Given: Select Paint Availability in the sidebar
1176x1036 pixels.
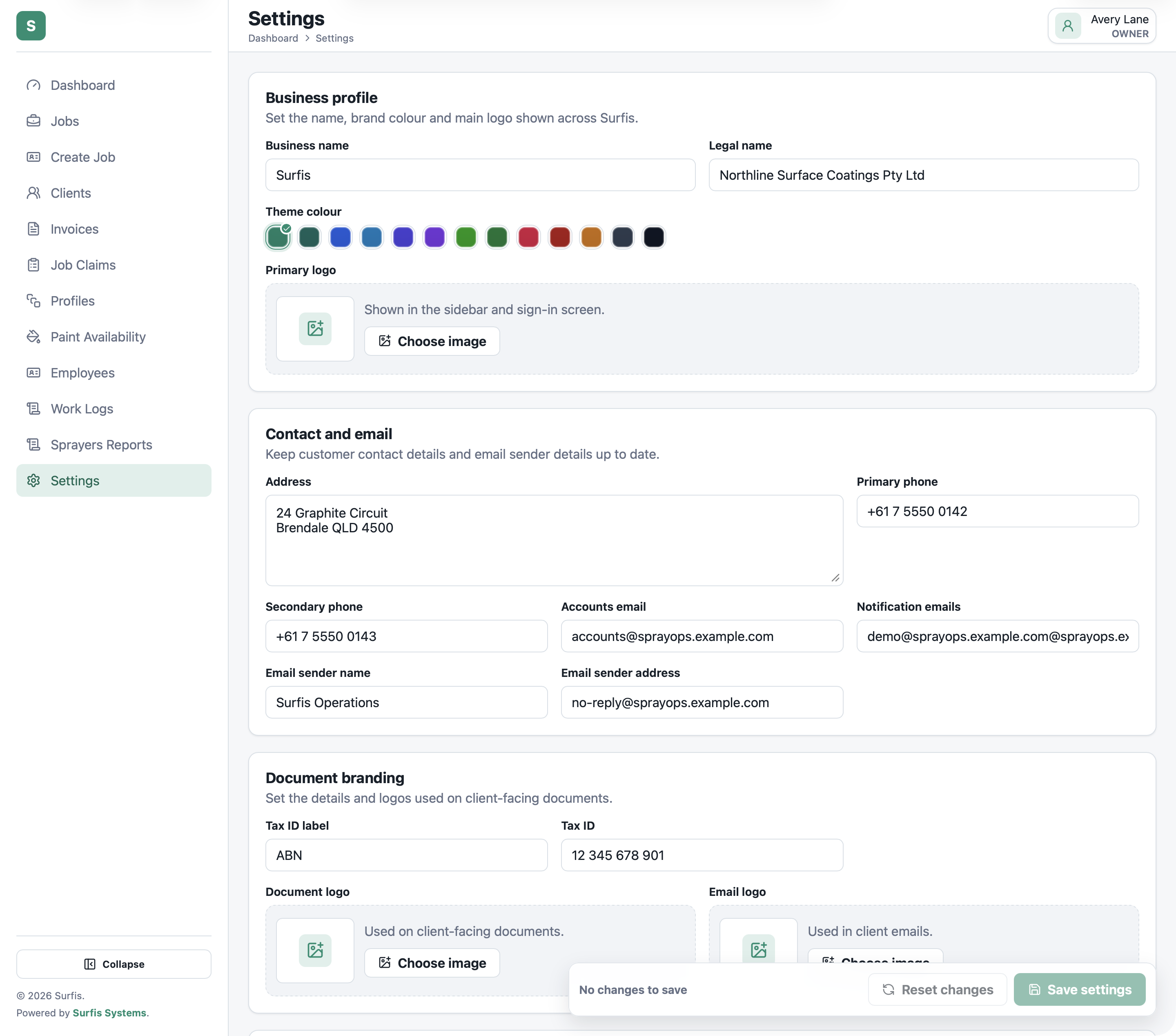Looking at the screenshot, I should [114, 337].
